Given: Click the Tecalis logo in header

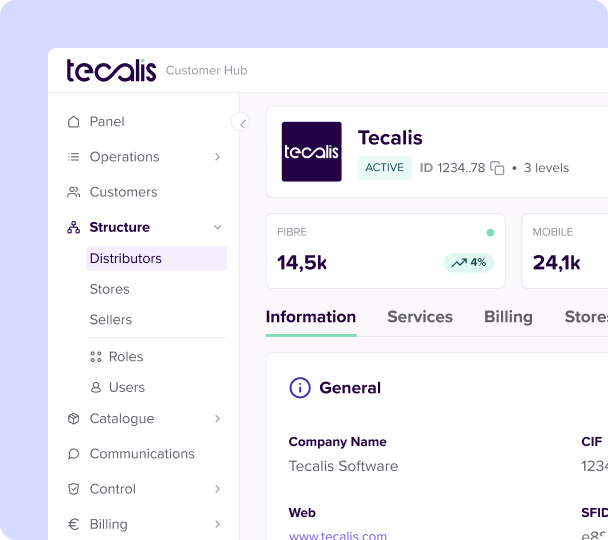Looking at the screenshot, I should [111, 71].
